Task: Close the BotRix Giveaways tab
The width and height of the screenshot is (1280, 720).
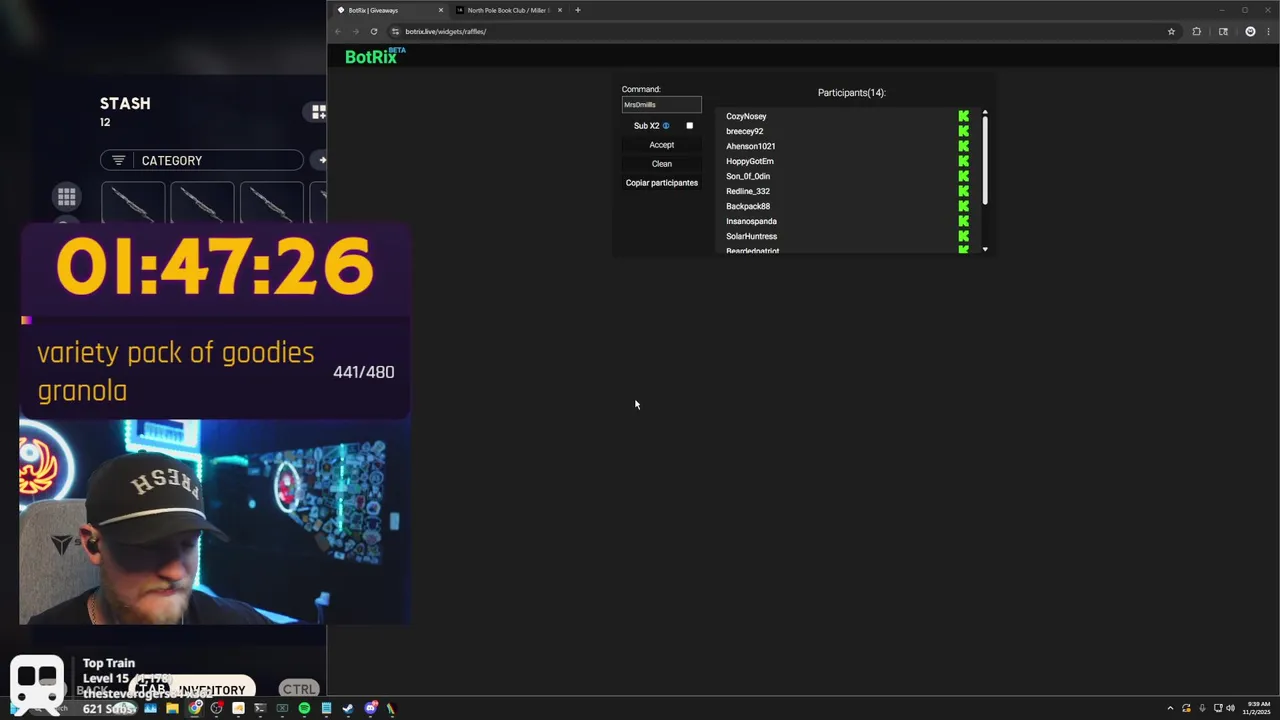Action: click(x=440, y=10)
